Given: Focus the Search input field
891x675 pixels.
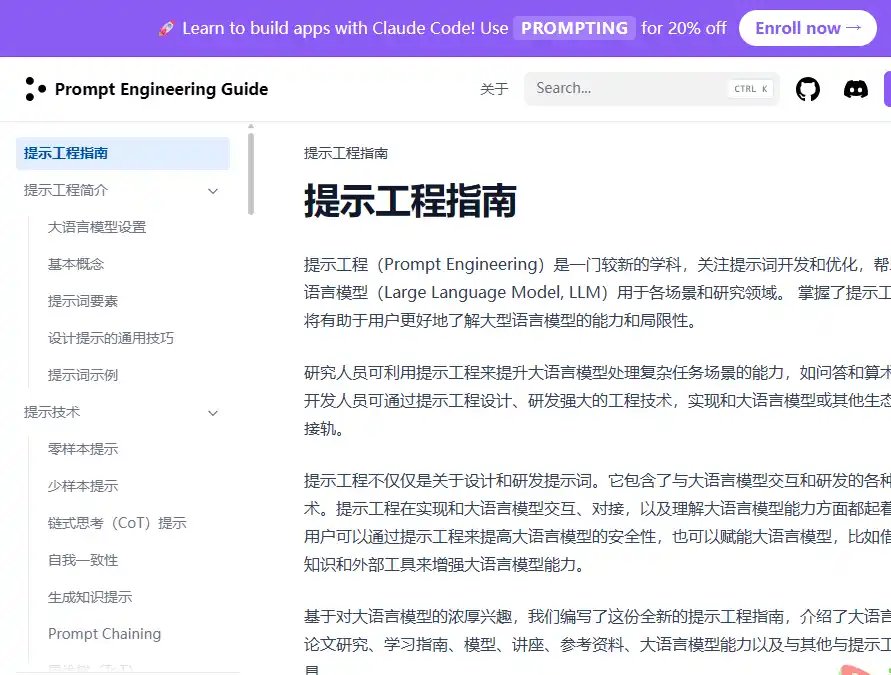Looking at the screenshot, I should (x=652, y=89).
